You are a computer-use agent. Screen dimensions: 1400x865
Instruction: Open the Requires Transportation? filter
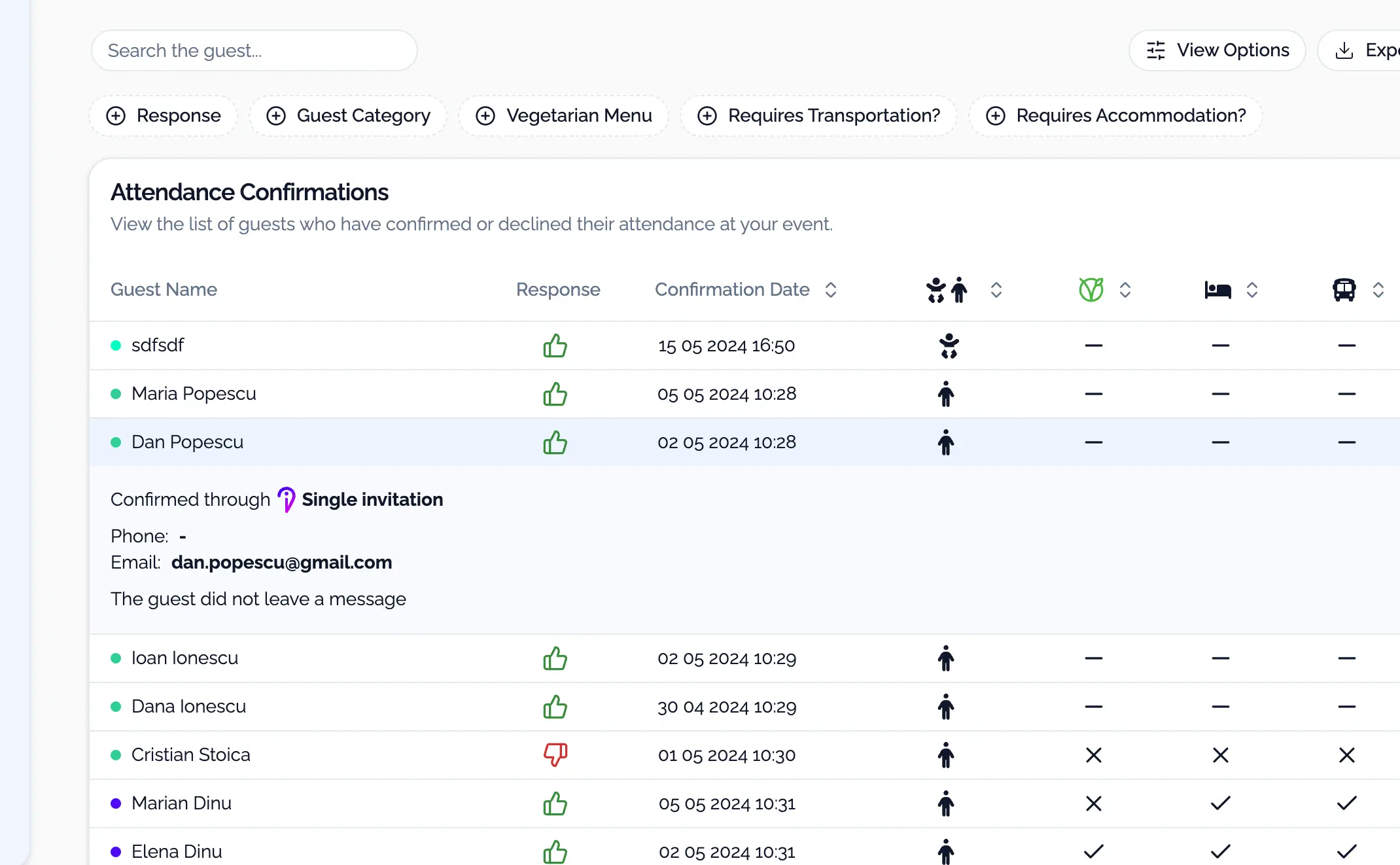tap(818, 116)
